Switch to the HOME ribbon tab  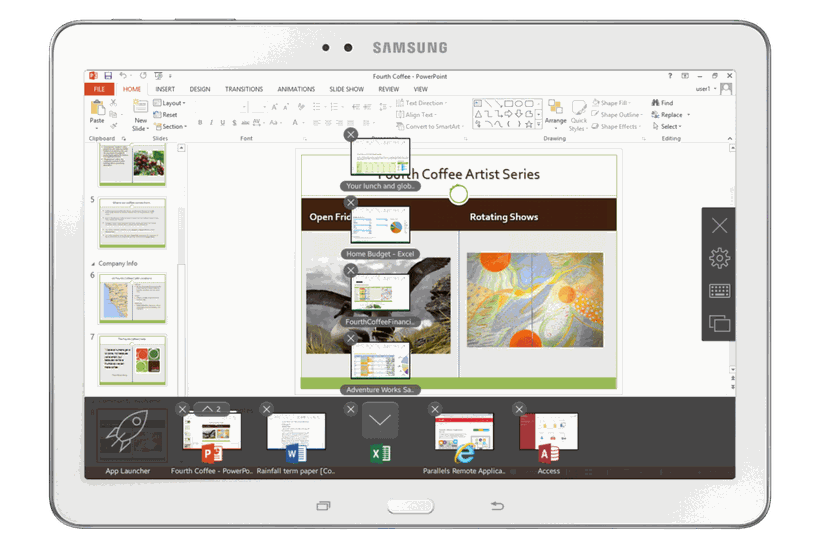tap(132, 89)
